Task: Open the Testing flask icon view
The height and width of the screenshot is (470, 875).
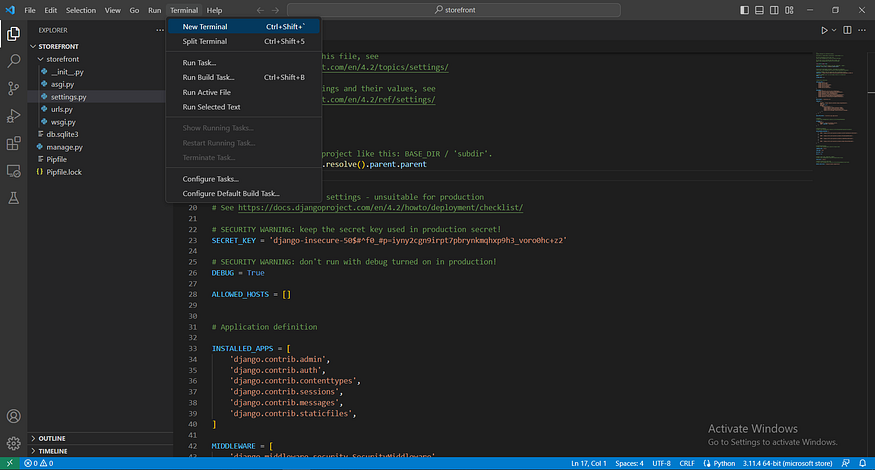Action: point(14,199)
